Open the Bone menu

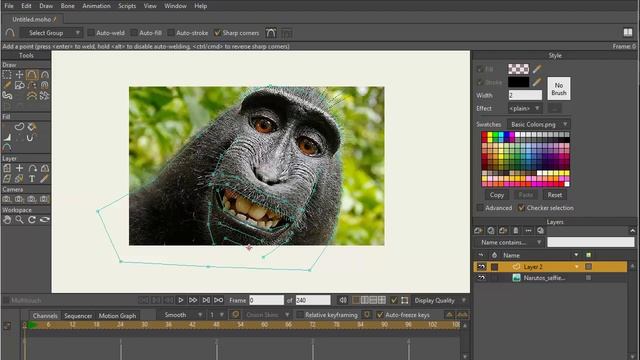pos(68,6)
